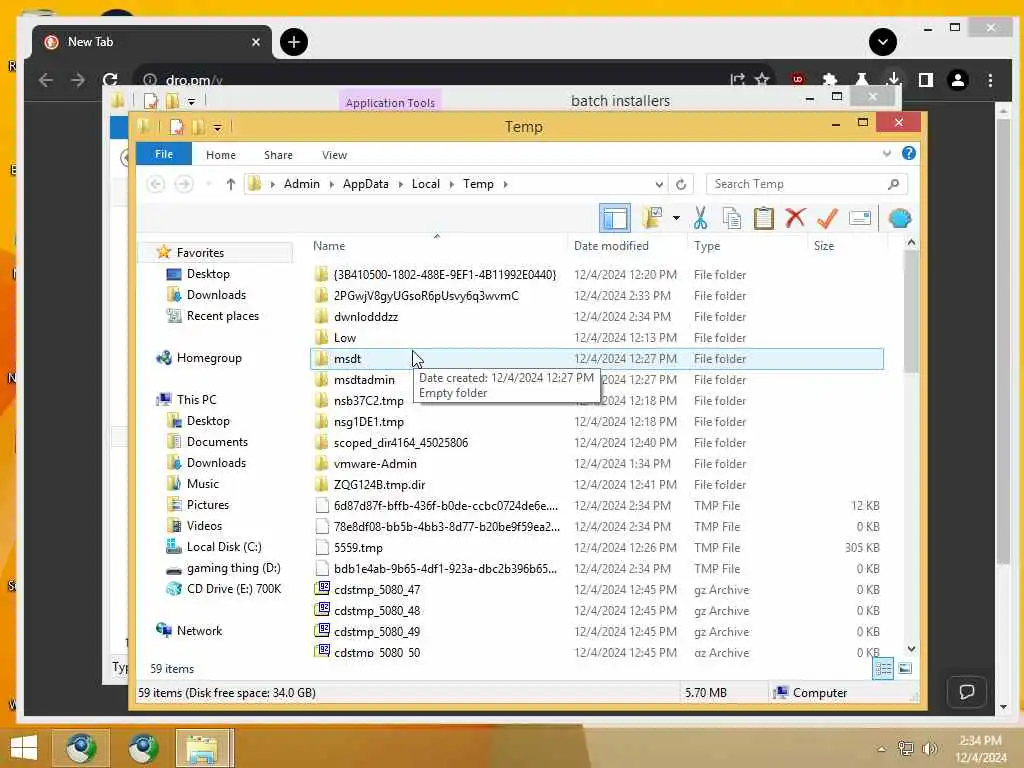The height and width of the screenshot is (768, 1024).
Task: Open the File menu tab
Action: [x=164, y=154]
